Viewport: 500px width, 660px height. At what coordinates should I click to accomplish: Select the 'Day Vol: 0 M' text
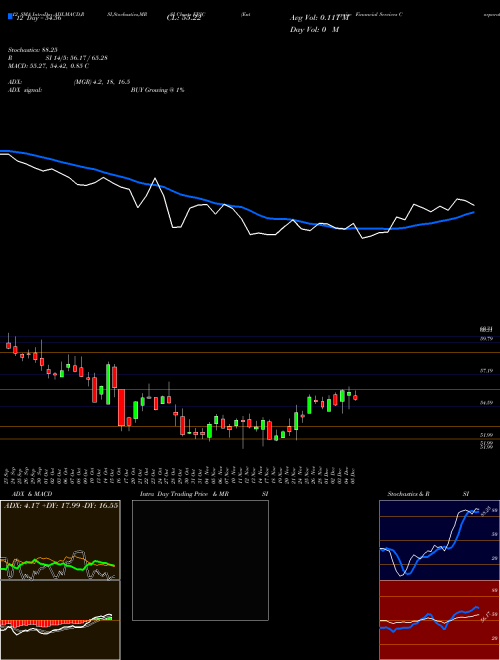(x=314, y=30)
